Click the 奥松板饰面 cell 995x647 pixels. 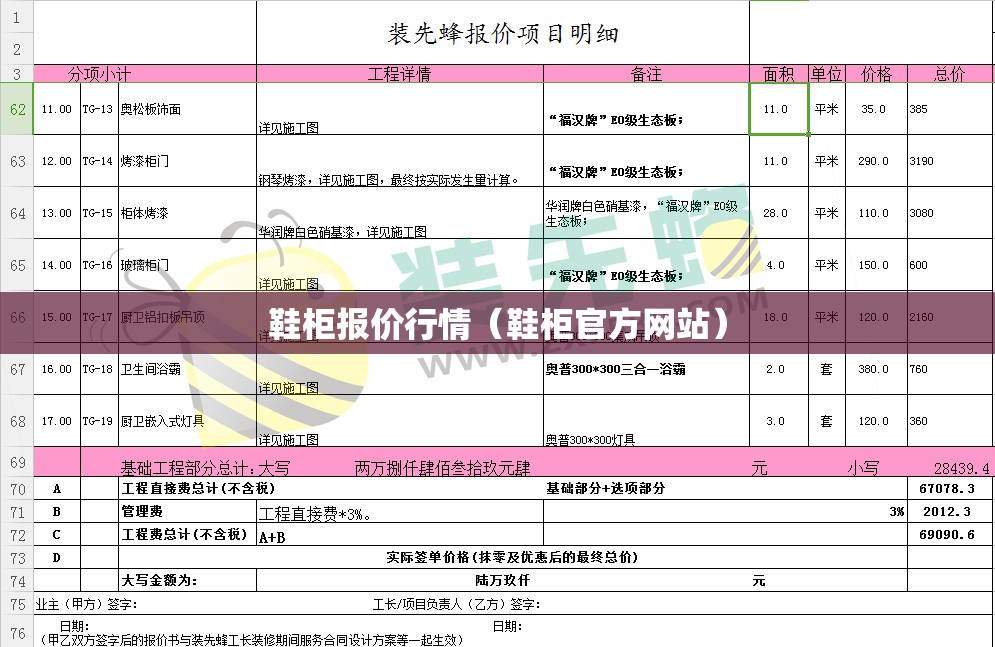tap(187, 109)
